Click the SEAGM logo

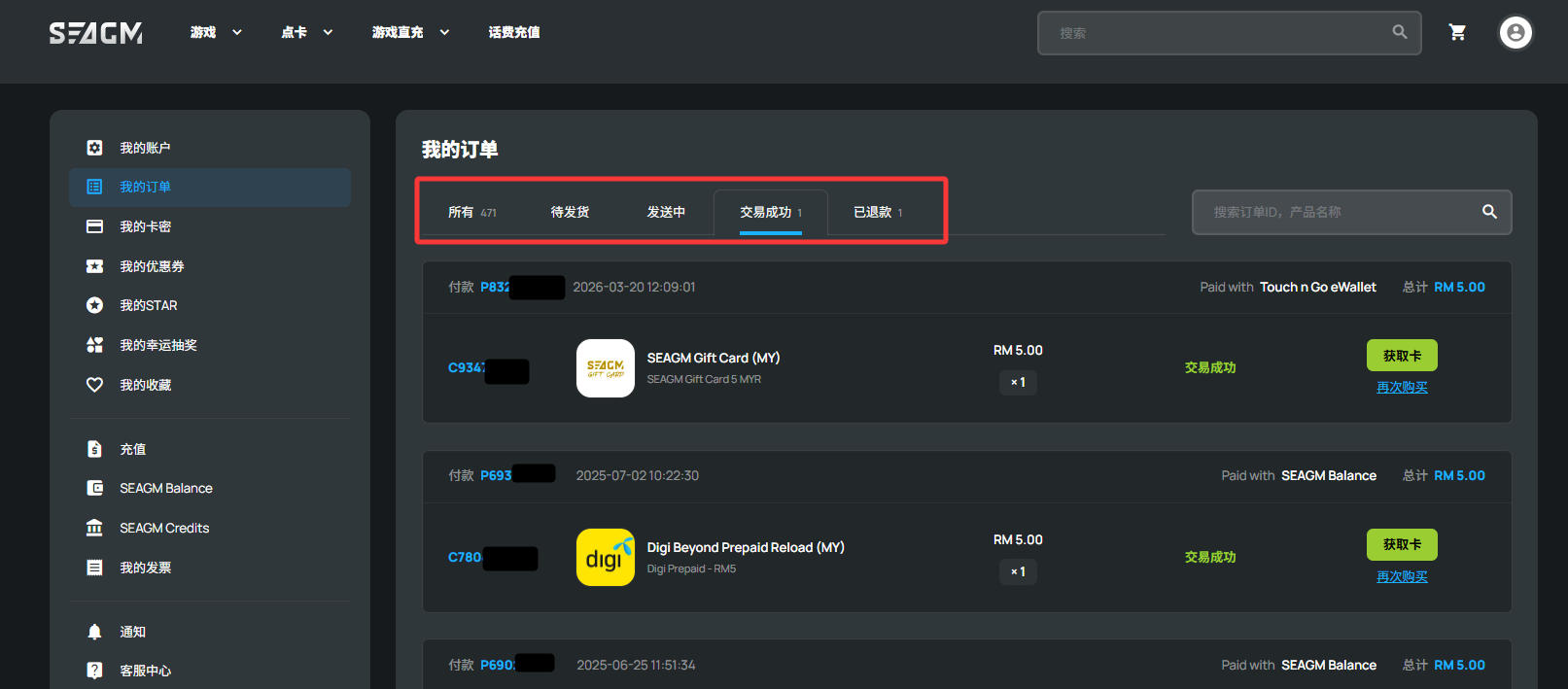[96, 33]
